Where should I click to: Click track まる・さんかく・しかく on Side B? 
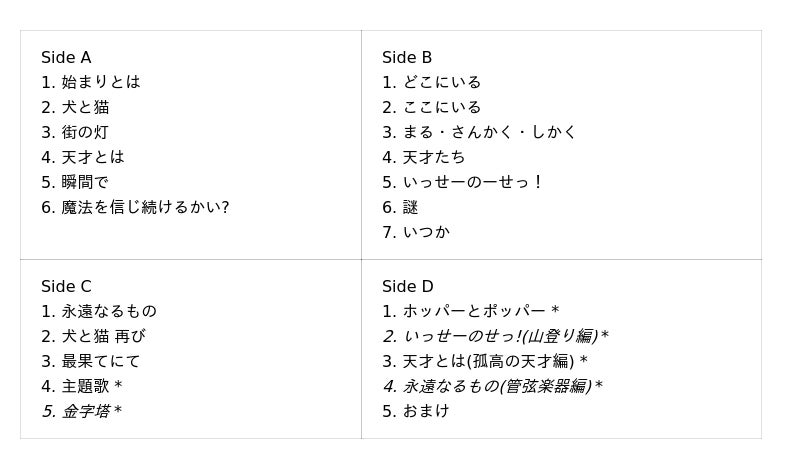[489, 133]
